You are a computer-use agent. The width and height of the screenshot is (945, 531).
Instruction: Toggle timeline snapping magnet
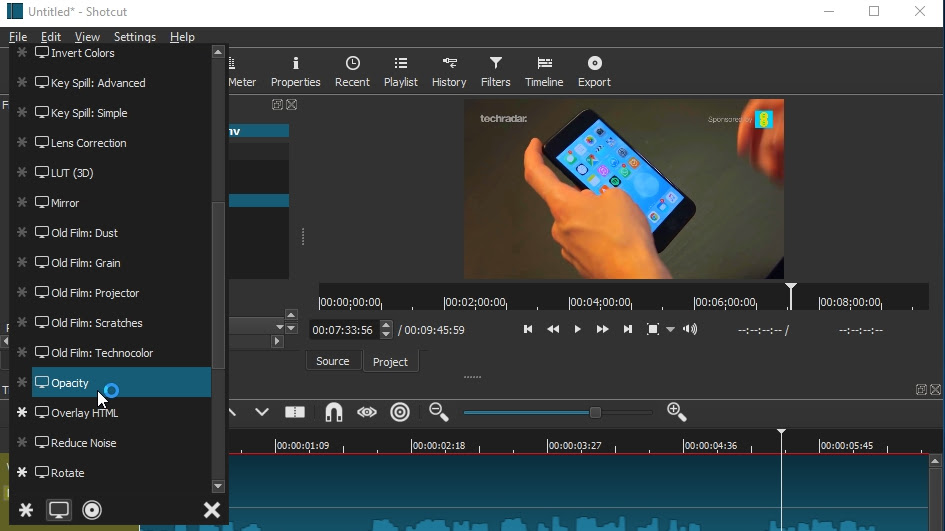tap(333, 412)
